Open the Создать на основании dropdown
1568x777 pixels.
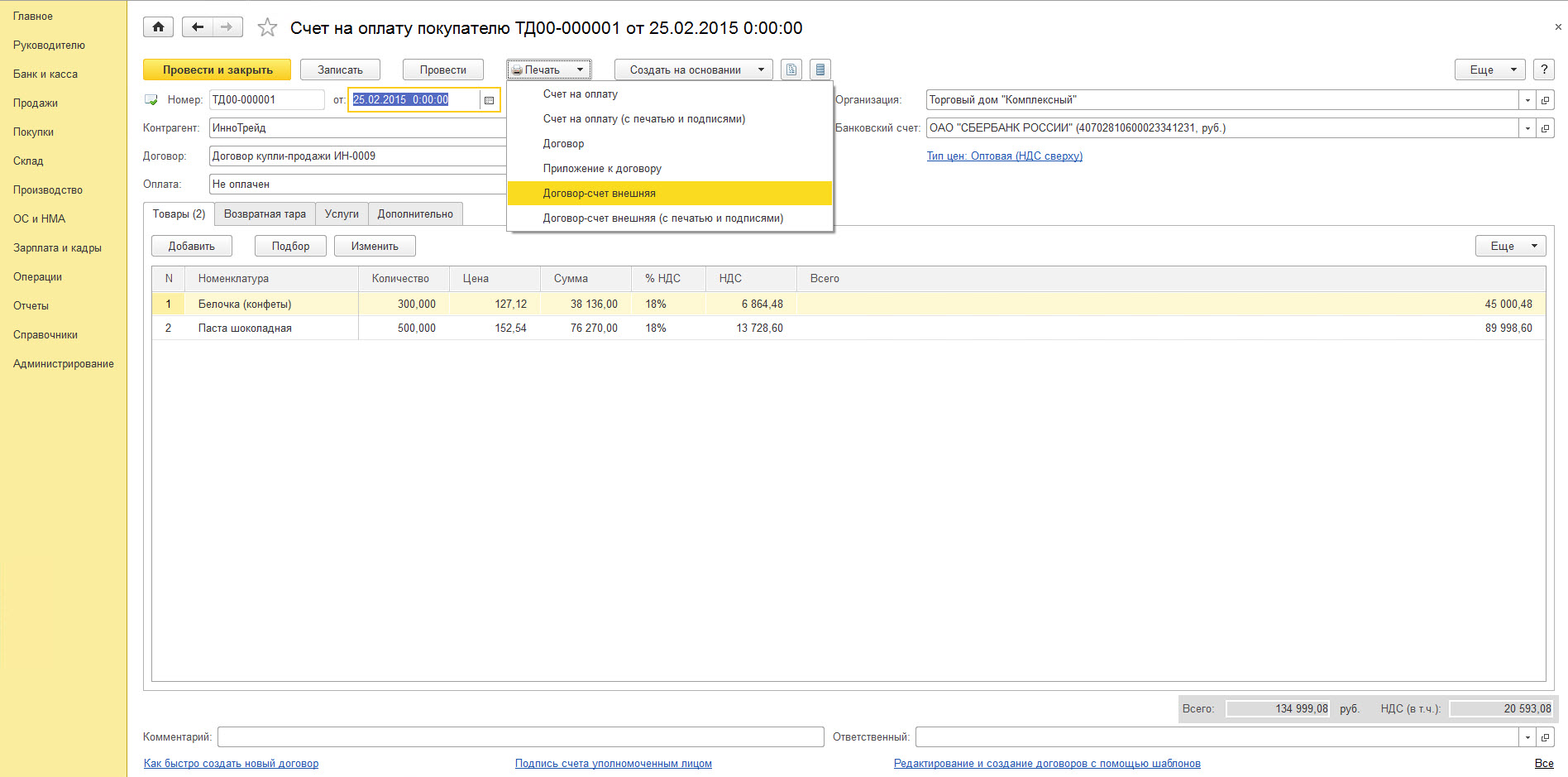[694, 70]
